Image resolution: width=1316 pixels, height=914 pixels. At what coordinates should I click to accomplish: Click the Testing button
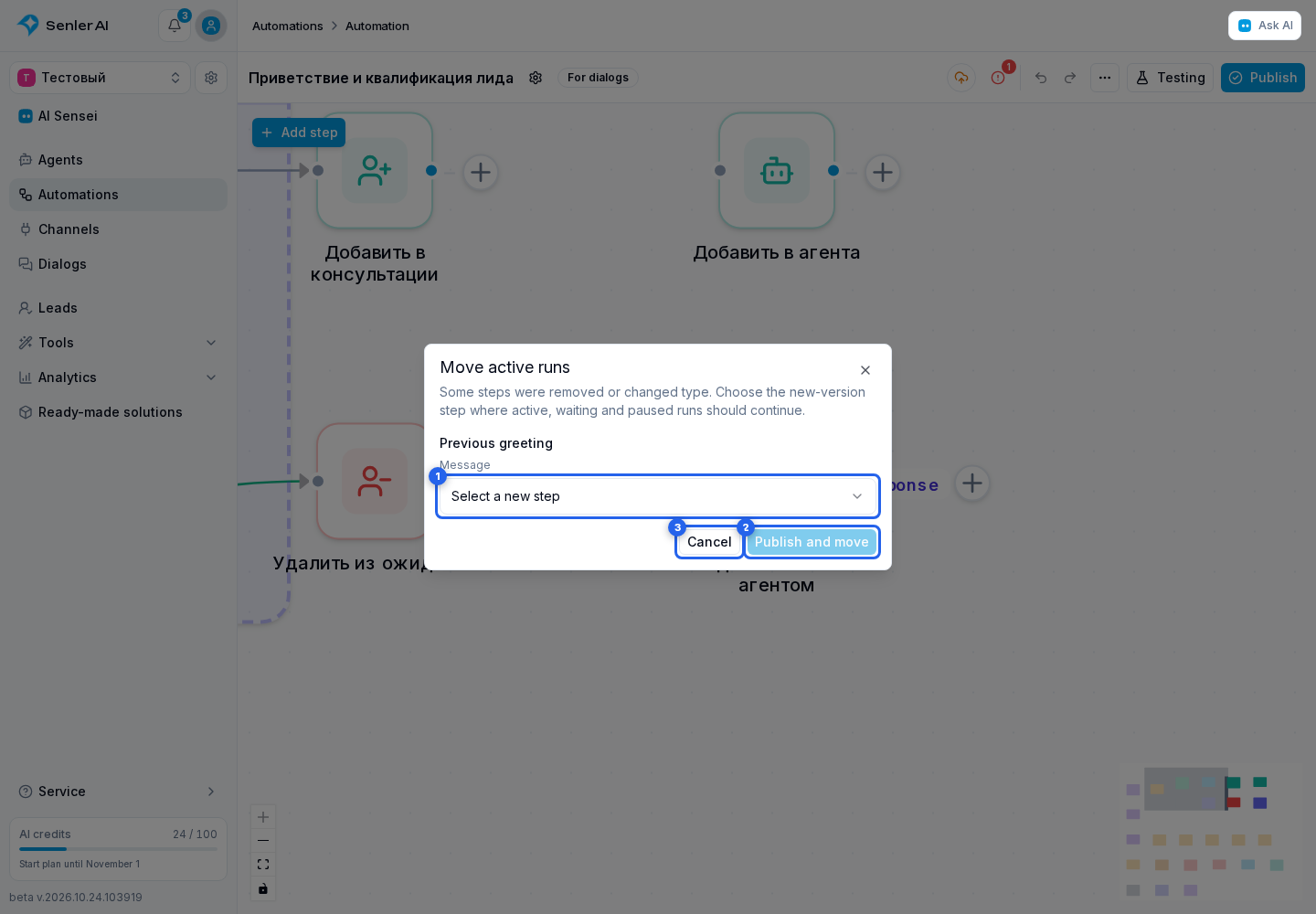(x=1170, y=78)
